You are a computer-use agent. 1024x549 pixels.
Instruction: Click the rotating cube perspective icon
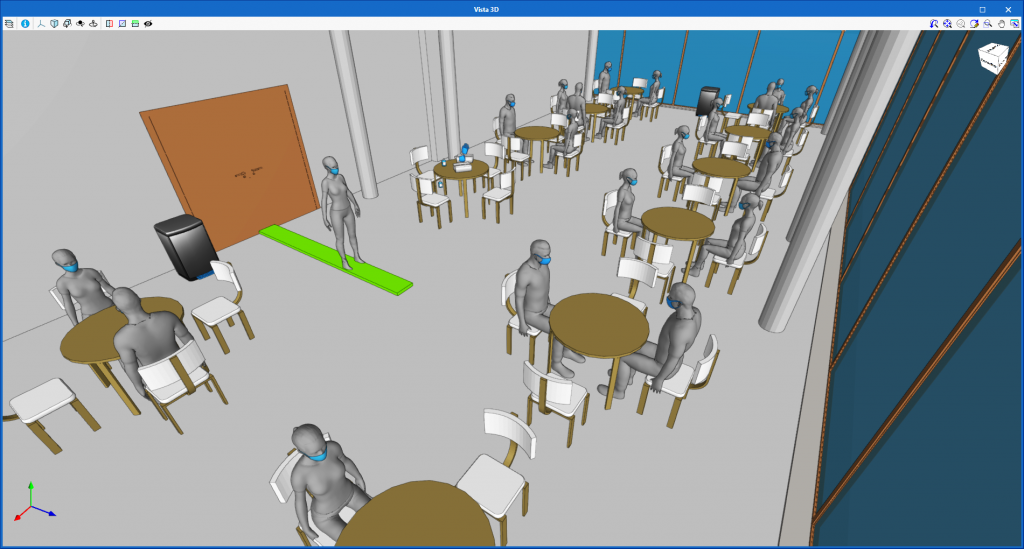point(67,24)
